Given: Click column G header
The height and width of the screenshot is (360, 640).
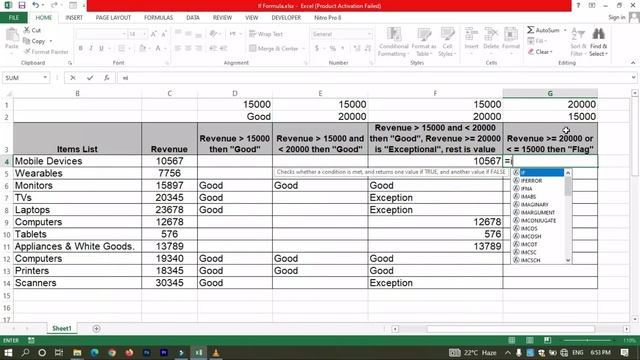Looking at the screenshot, I should tap(550, 93).
